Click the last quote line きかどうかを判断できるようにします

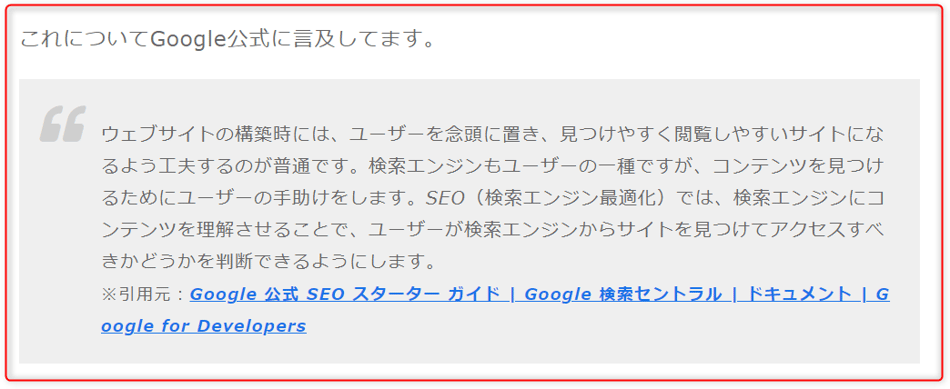(269, 262)
